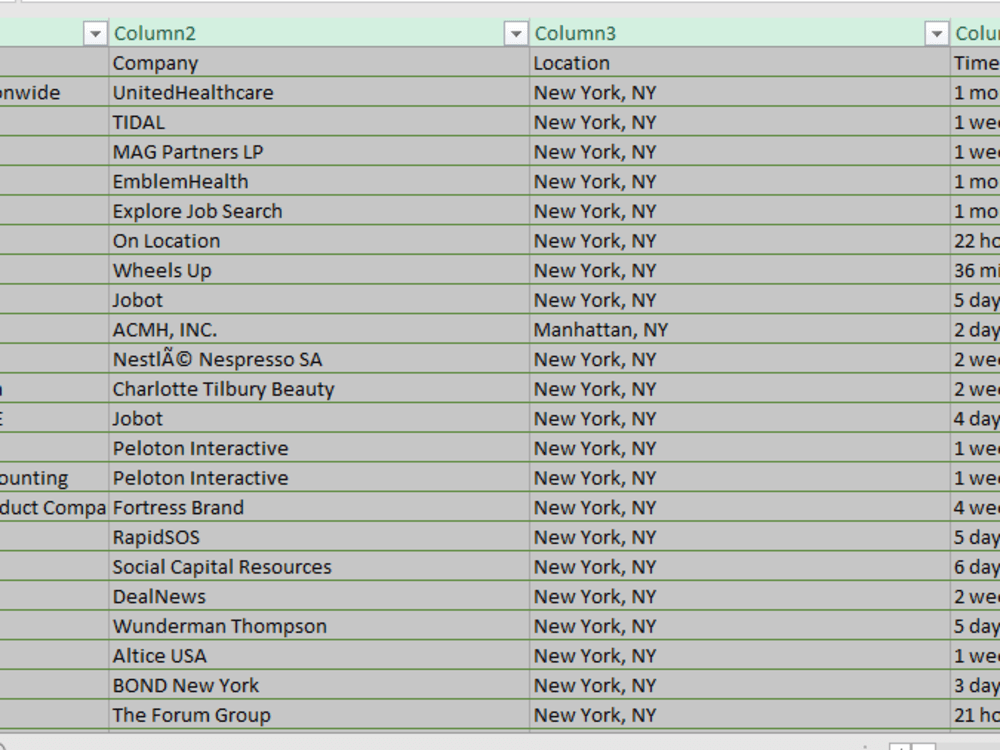Select the On Location cell
Screen dimensions: 1000x750
coord(319,240)
